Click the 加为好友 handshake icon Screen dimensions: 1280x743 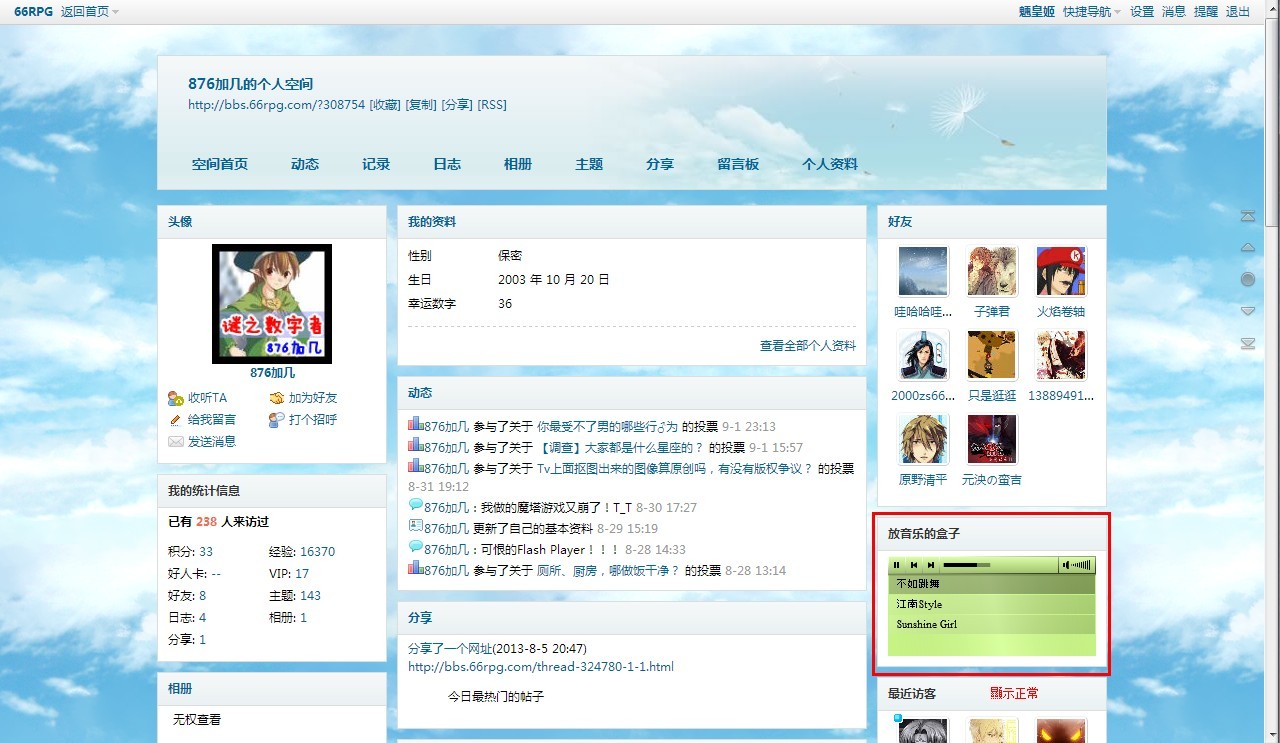277,398
